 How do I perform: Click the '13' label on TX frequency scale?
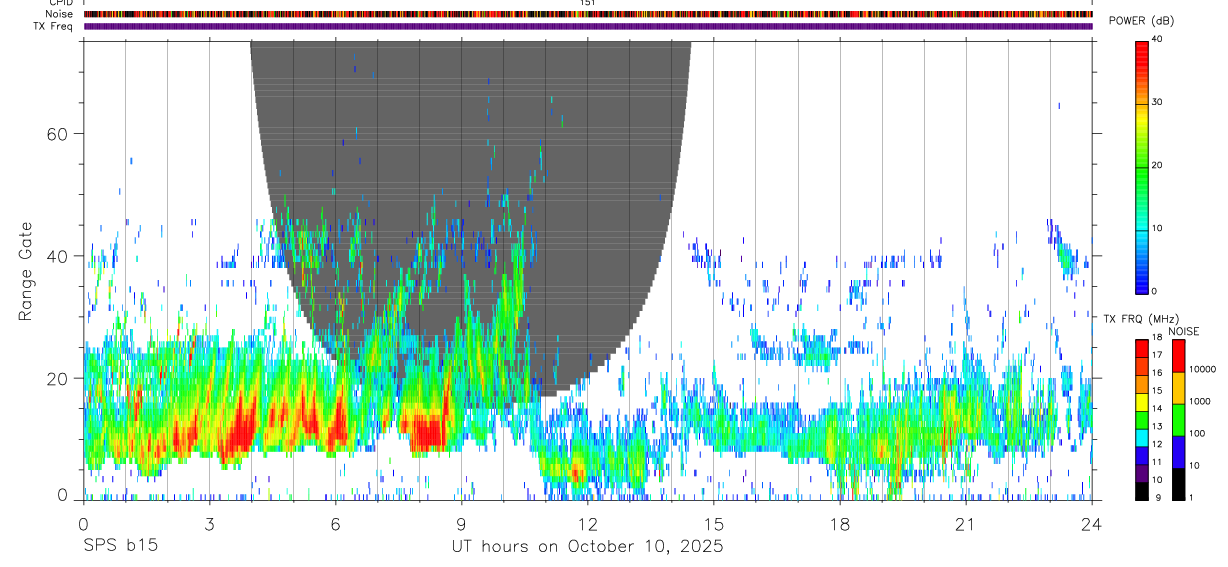(x=1156, y=427)
